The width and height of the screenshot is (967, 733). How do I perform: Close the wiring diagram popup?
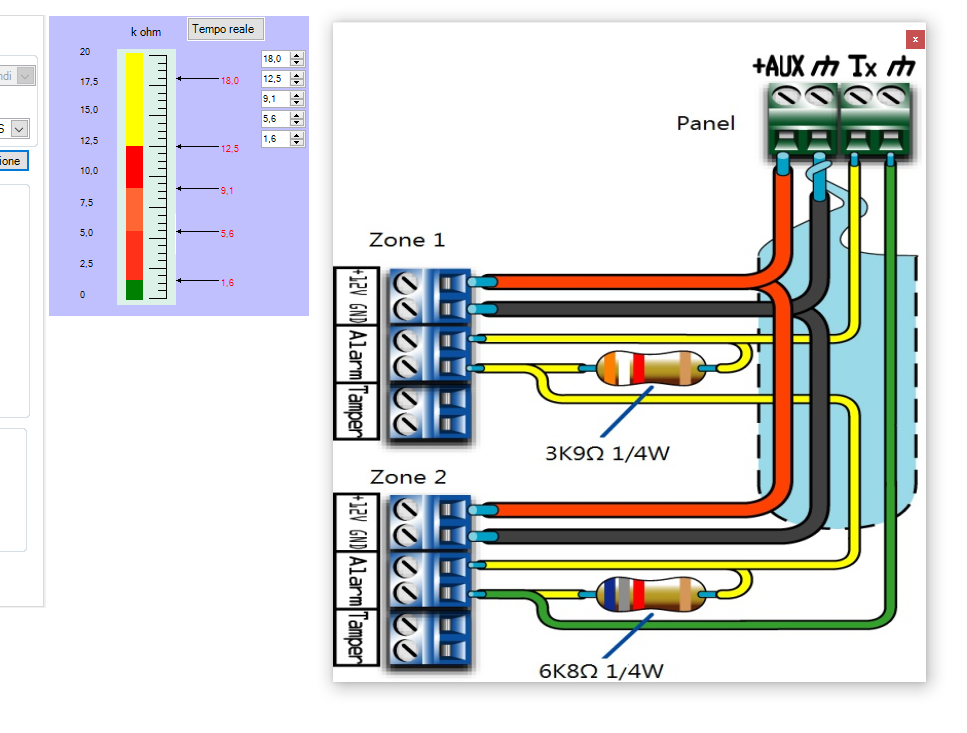click(915, 39)
